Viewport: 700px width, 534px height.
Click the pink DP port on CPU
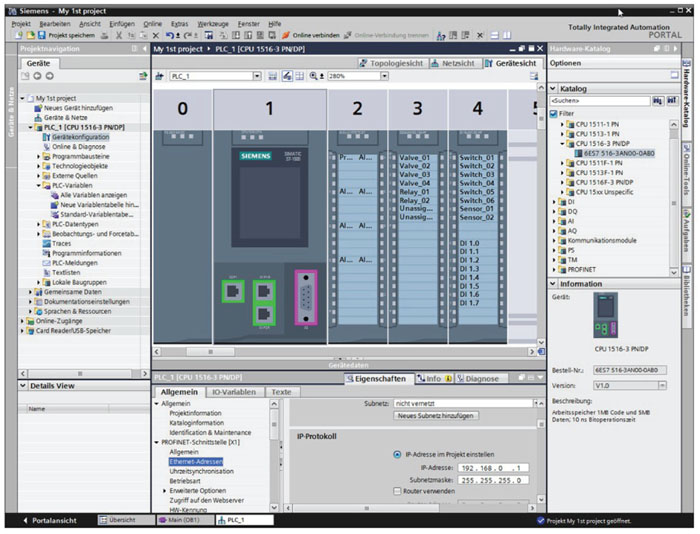tap(304, 295)
